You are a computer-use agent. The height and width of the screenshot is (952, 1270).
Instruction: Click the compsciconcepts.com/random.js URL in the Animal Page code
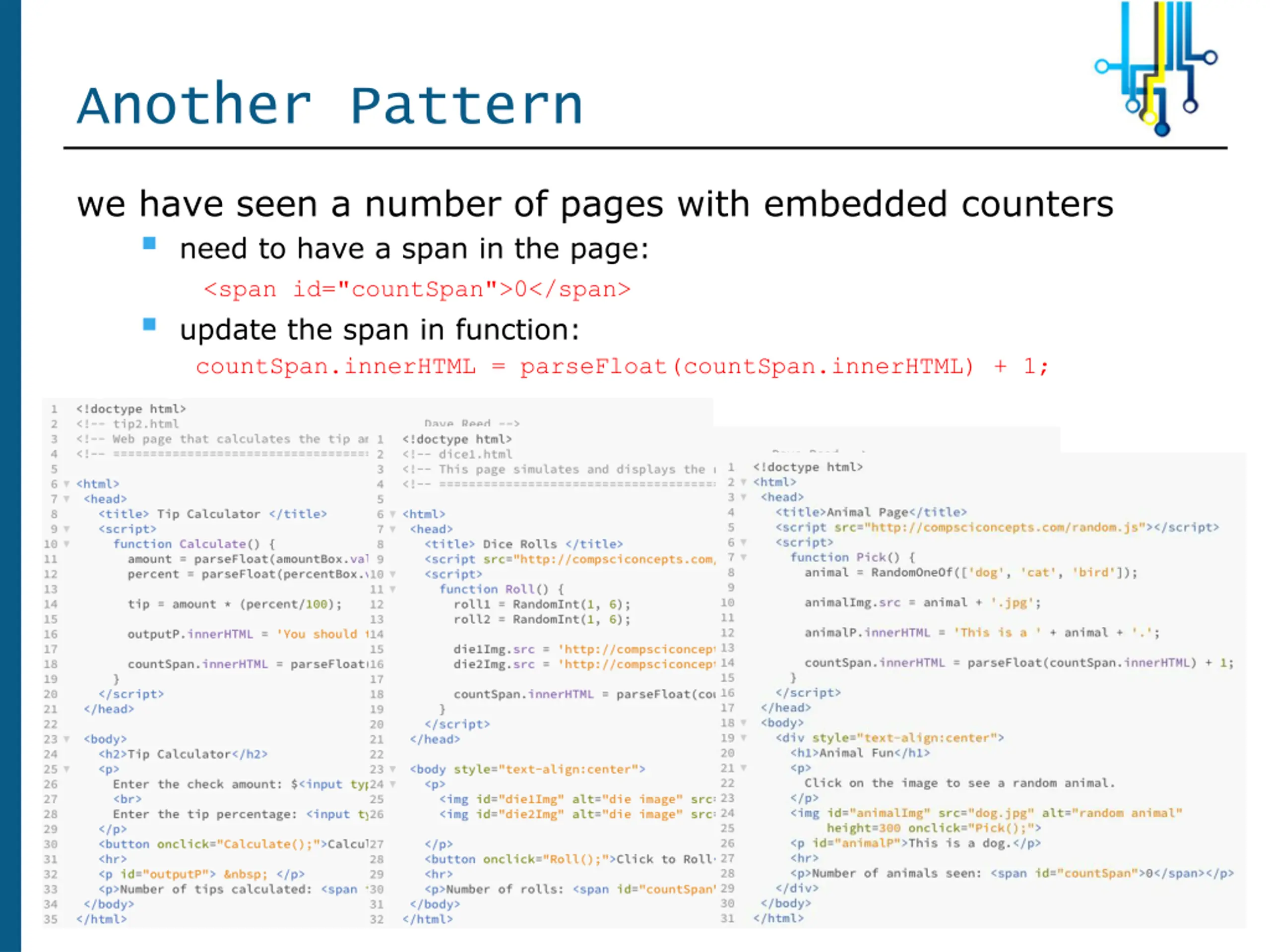1005,527
